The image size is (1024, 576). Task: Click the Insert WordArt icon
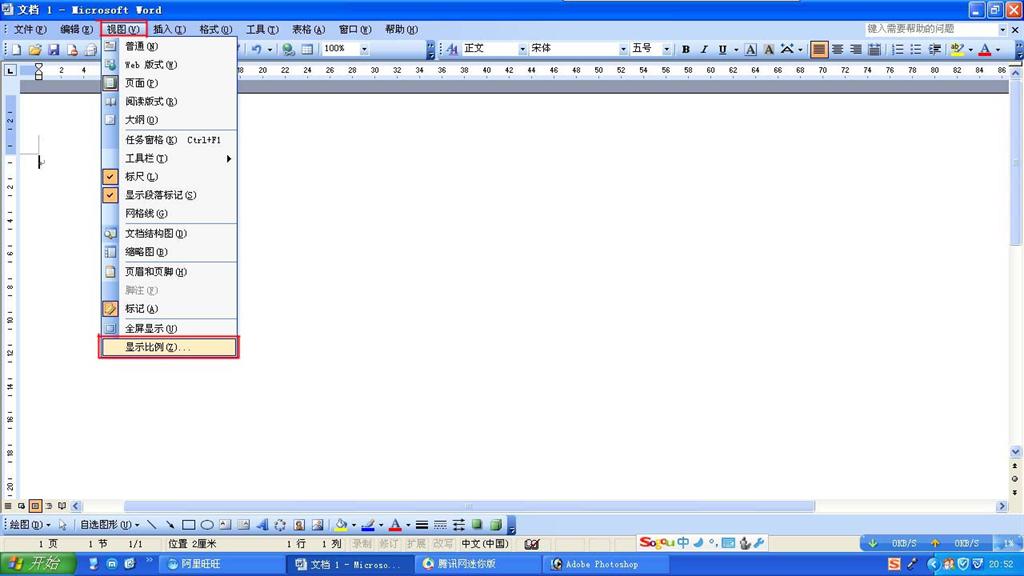coord(262,525)
